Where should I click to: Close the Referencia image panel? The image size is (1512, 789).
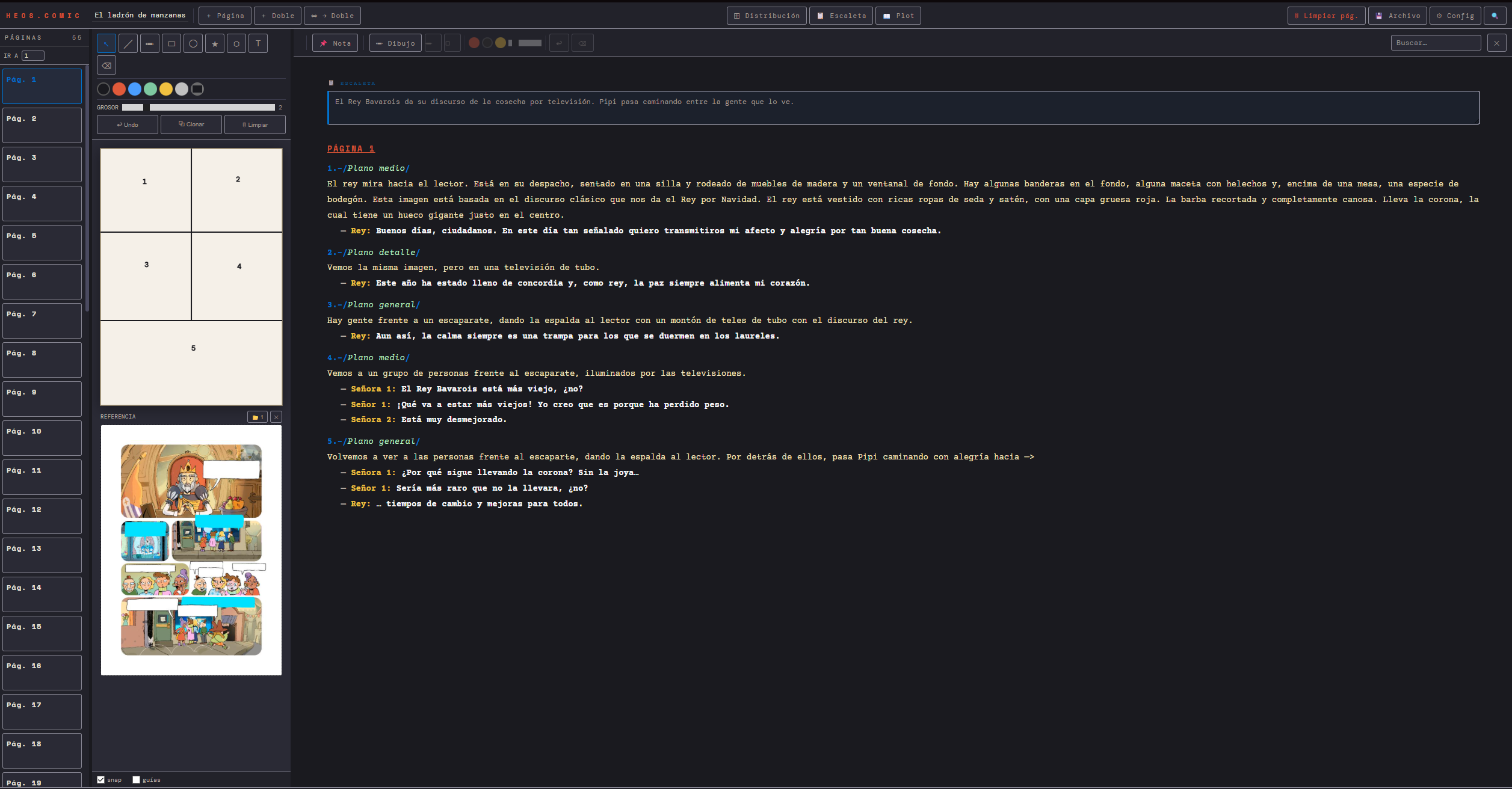(x=276, y=417)
